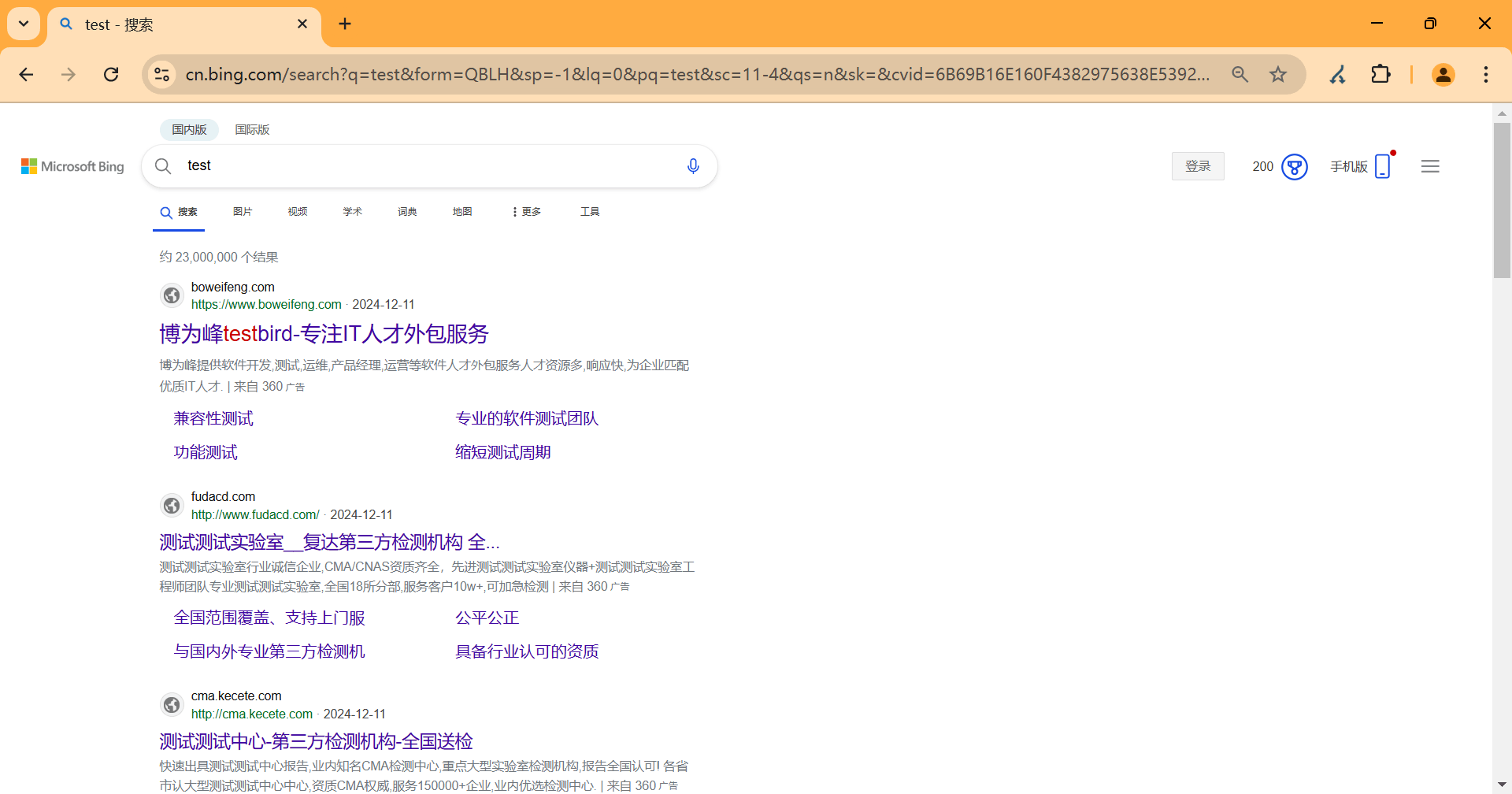Viewport: 1512px width, 794px height.
Task: Click the http://cma.kecete.com URL
Action: pos(252,714)
